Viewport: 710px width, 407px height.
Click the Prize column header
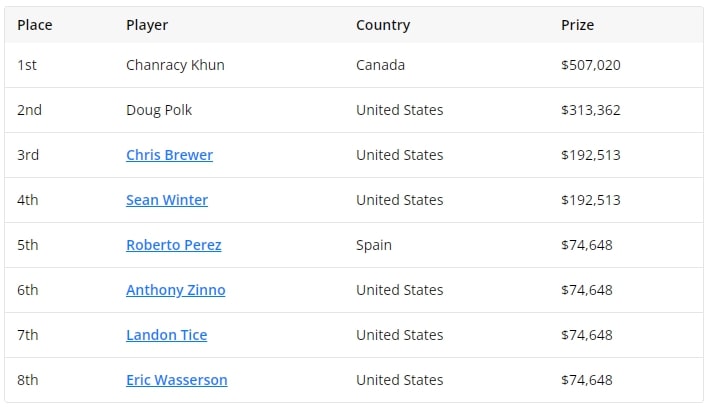pyautogui.click(x=577, y=25)
